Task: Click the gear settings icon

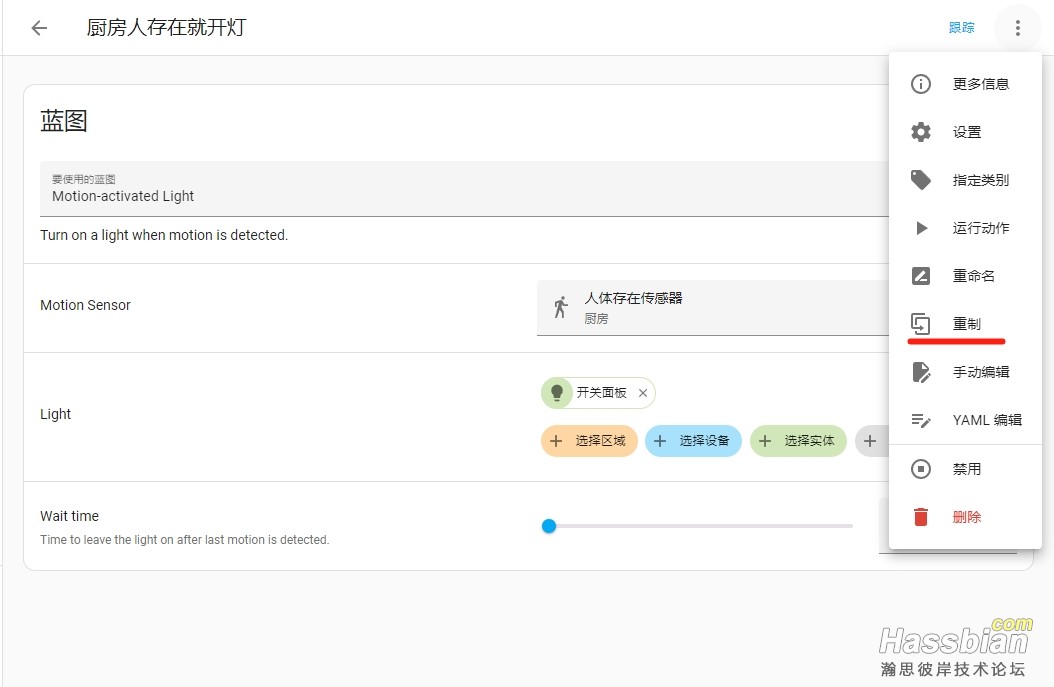Action: 921,132
